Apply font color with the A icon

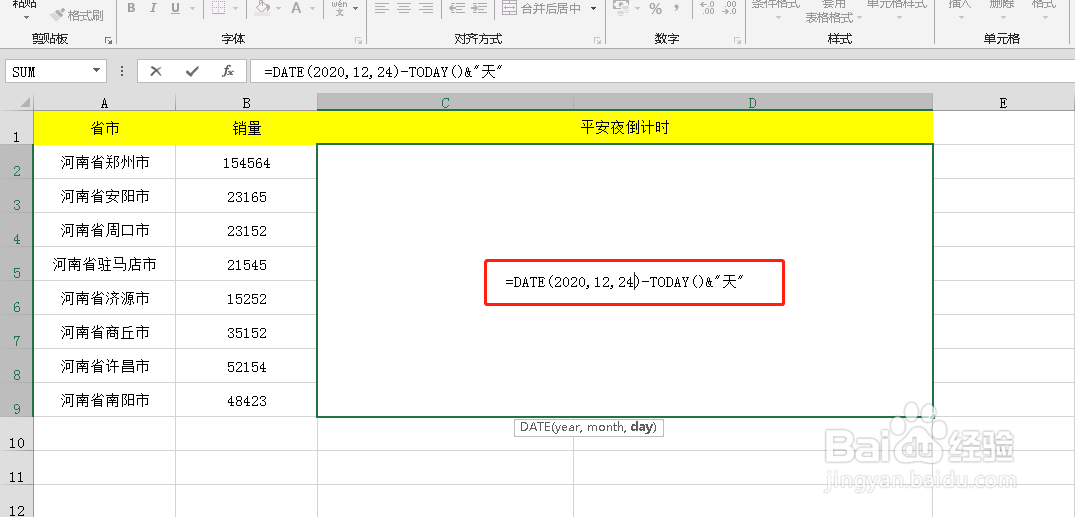[296, 8]
